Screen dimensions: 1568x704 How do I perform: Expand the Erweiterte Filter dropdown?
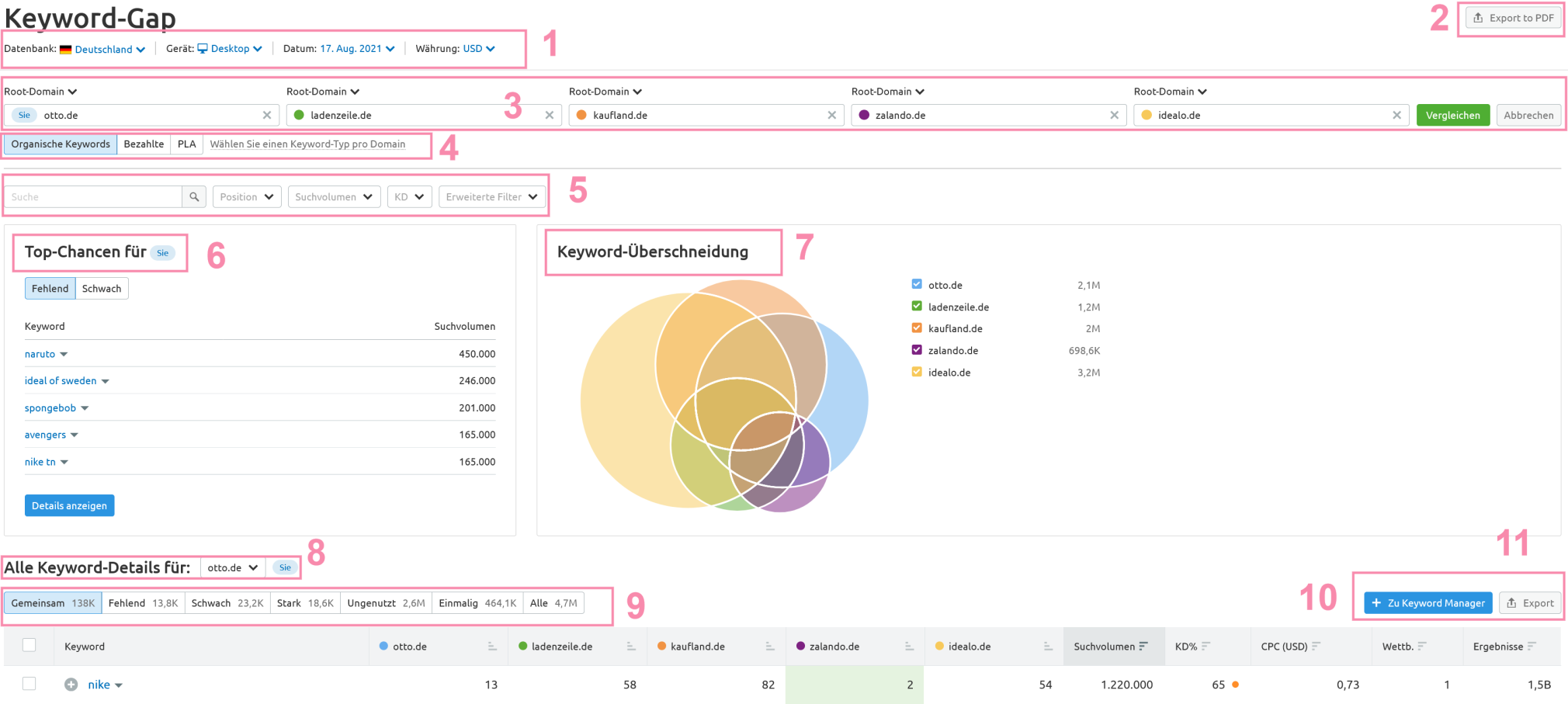click(x=492, y=196)
